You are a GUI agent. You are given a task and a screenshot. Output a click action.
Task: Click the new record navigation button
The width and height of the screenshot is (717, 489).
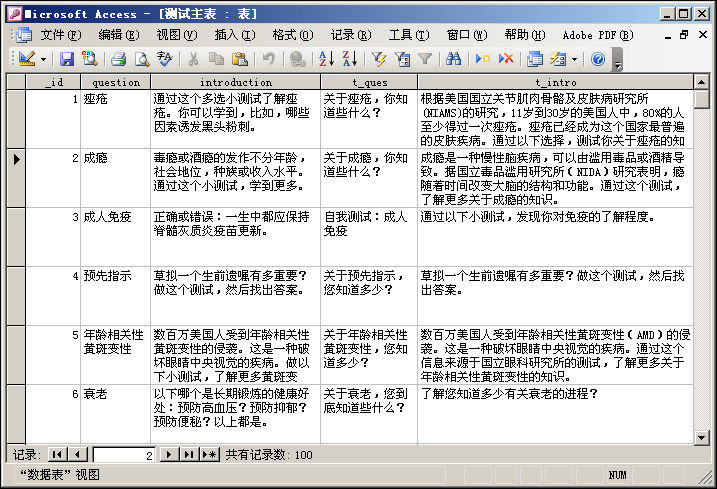(209, 455)
